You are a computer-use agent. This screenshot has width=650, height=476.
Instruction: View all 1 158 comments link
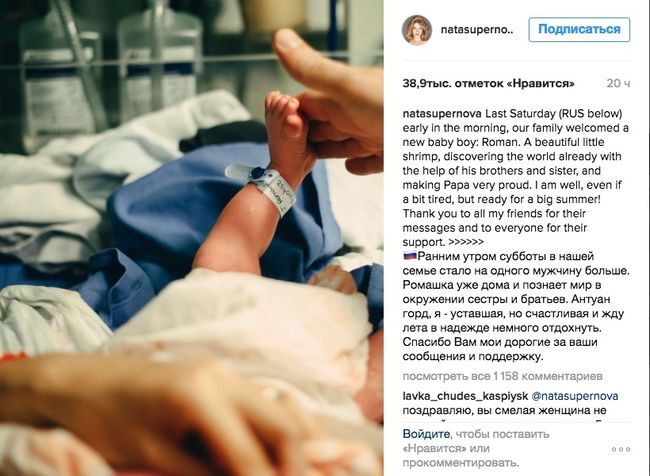tap(502, 376)
